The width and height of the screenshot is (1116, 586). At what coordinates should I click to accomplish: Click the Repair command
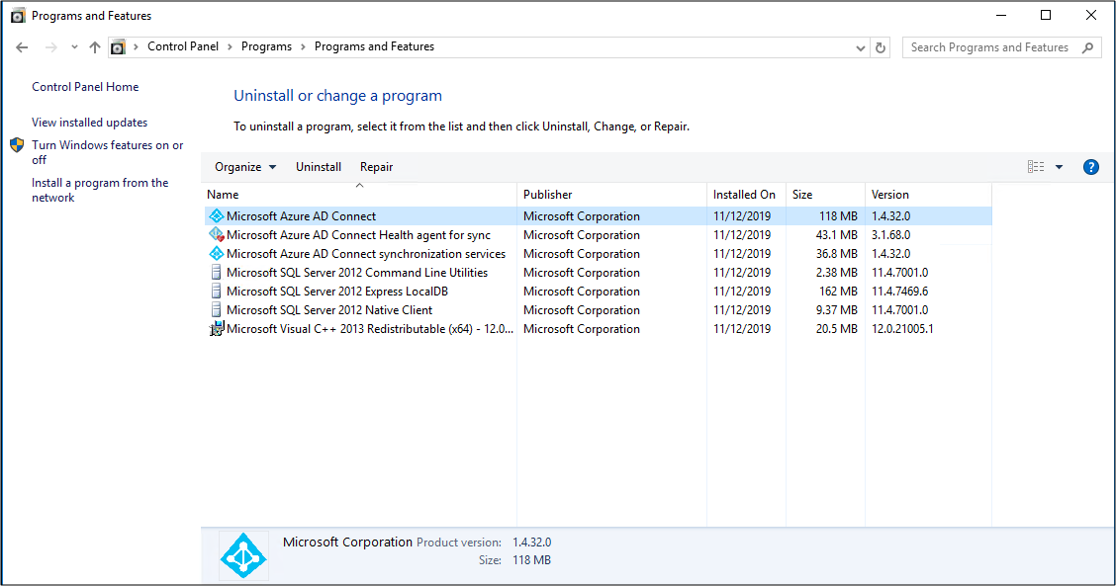point(376,166)
